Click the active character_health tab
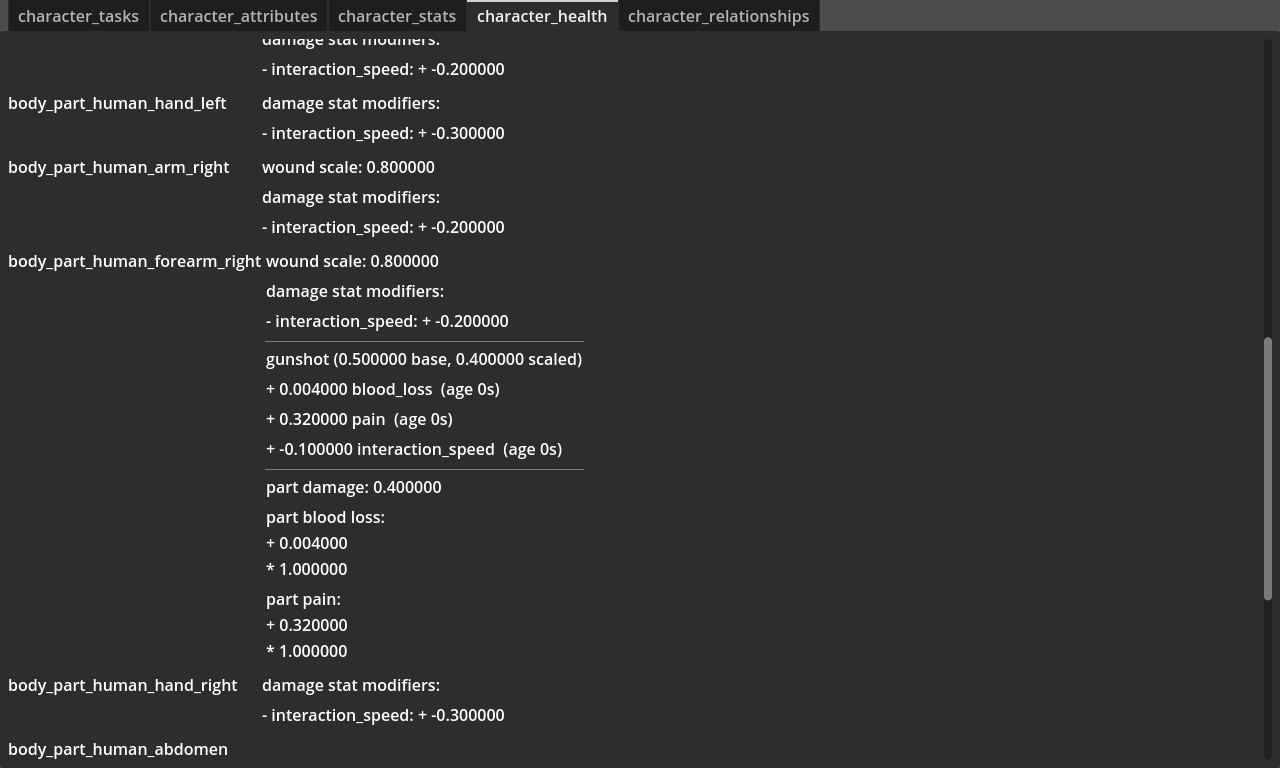1280x768 pixels. (x=541, y=16)
